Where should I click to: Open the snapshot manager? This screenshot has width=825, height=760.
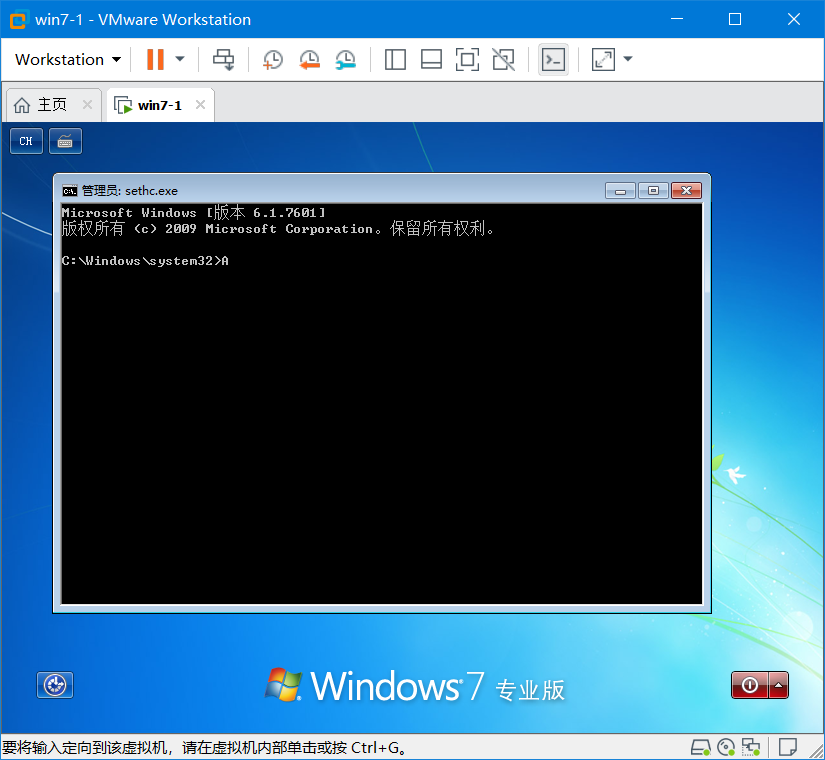[x=346, y=59]
